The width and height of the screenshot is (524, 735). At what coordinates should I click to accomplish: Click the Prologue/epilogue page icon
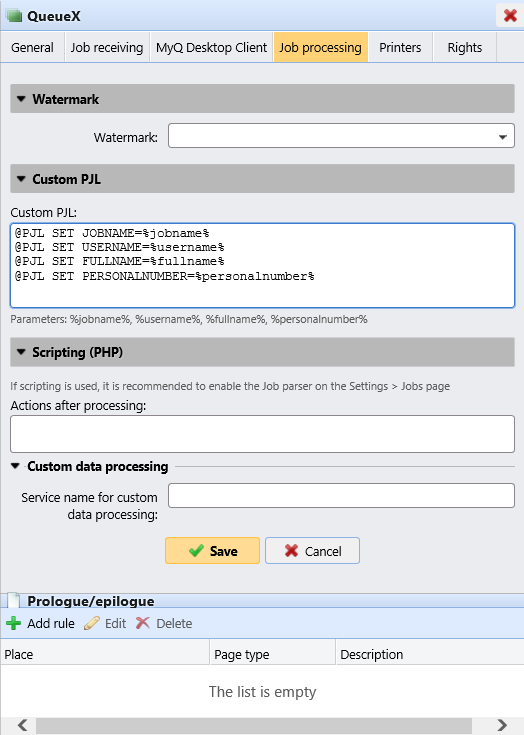tap(14, 600)
